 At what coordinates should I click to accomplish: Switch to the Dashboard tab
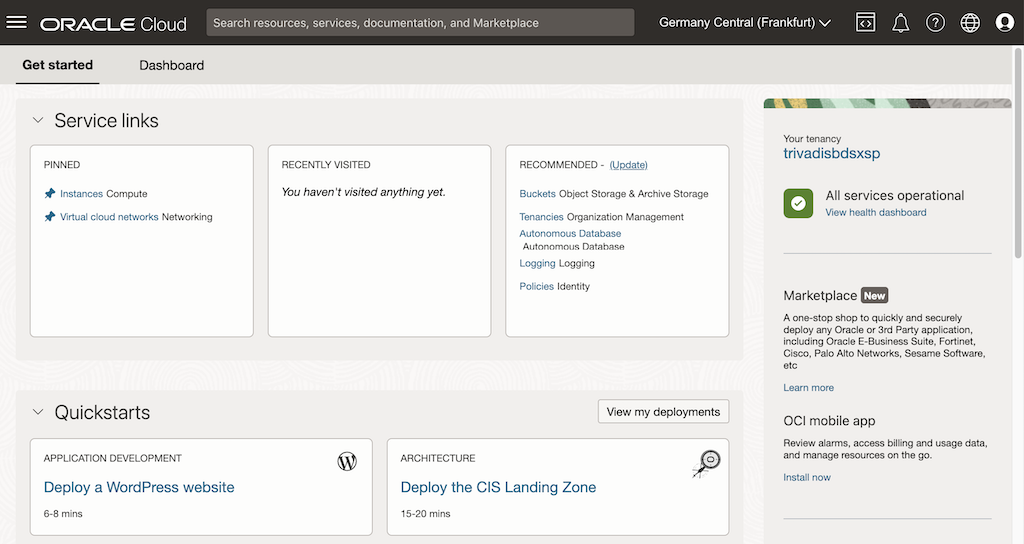click(172, 65)
